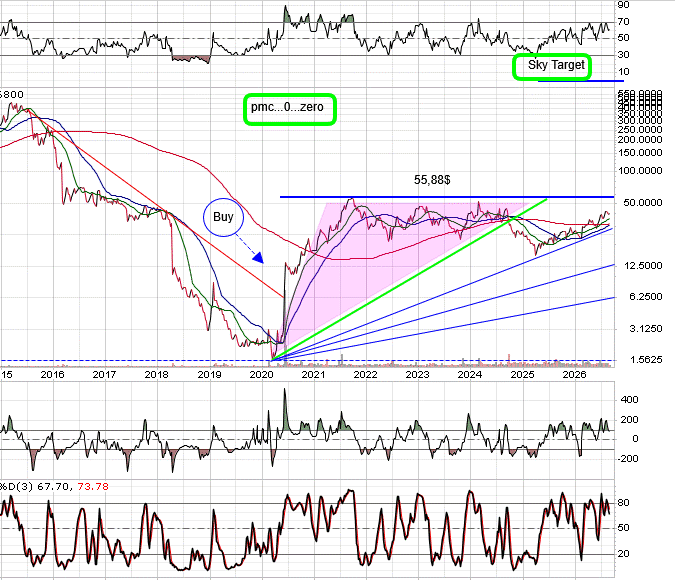Click the 55,88$ price label
This screenshot has height=581, width=675.
[x=432, y=180]
